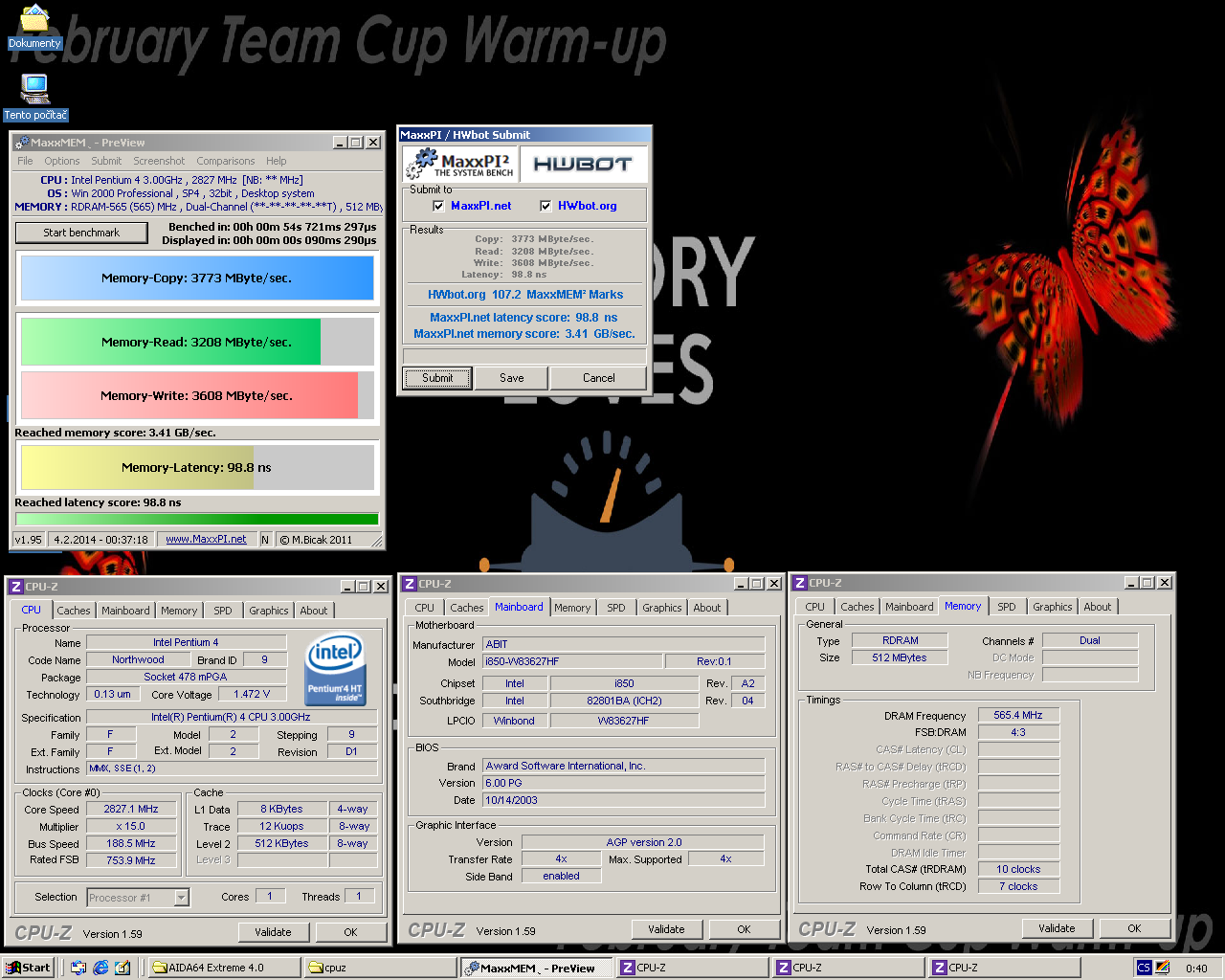Launch Internet Explorer from quick launch
This screenshot has height=980, width=1225.
point(100,968)
